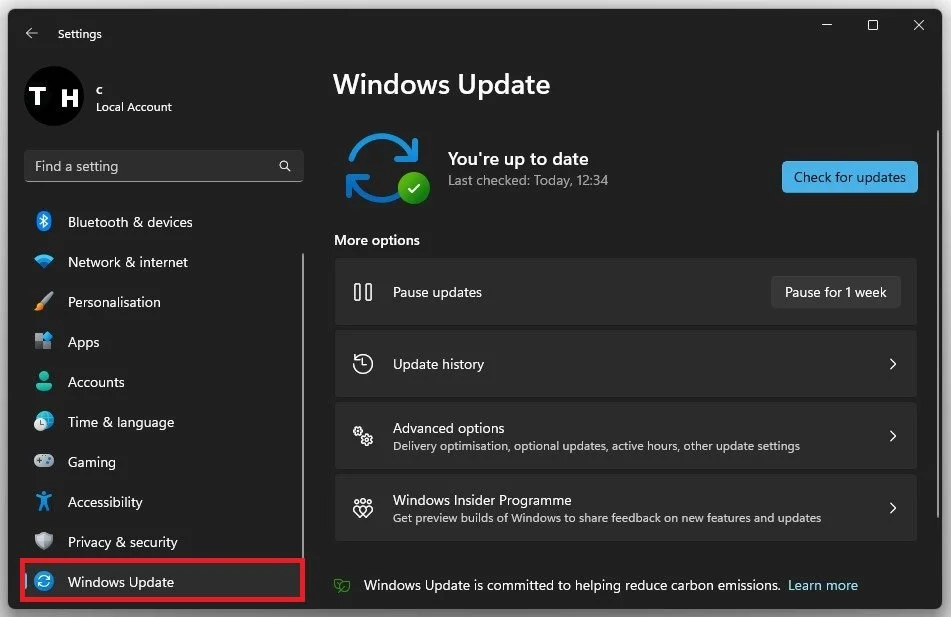Click the large update status sync icon
Viewport: 951px width, 617px height.
tap(387, 168)
